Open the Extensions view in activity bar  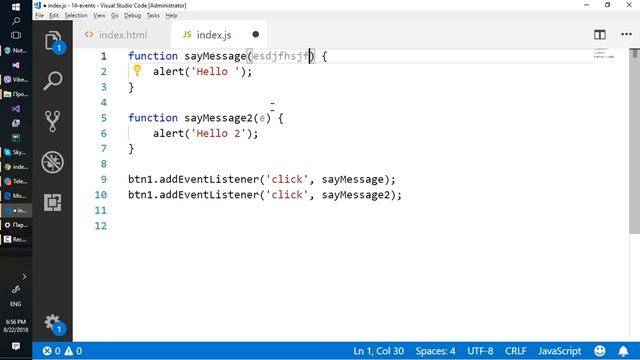coord(53,202)
